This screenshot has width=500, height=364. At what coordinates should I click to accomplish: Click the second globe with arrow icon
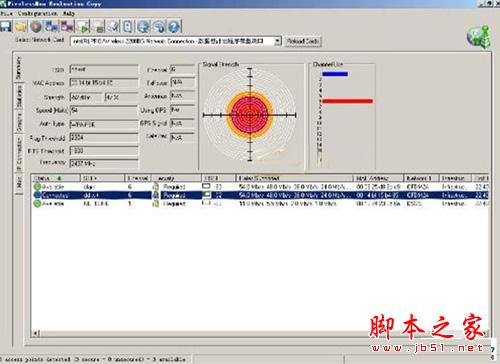coord(159,27)
